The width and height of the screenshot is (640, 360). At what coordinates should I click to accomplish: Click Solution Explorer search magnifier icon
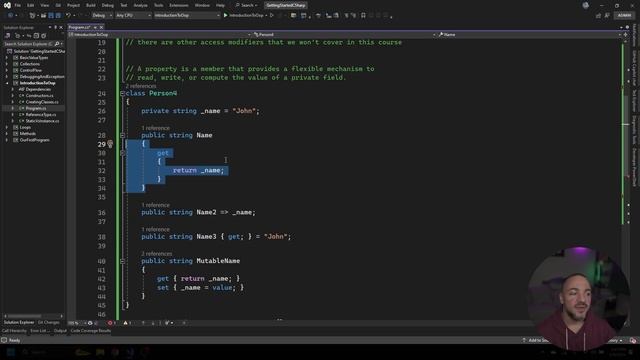point(57,44)
